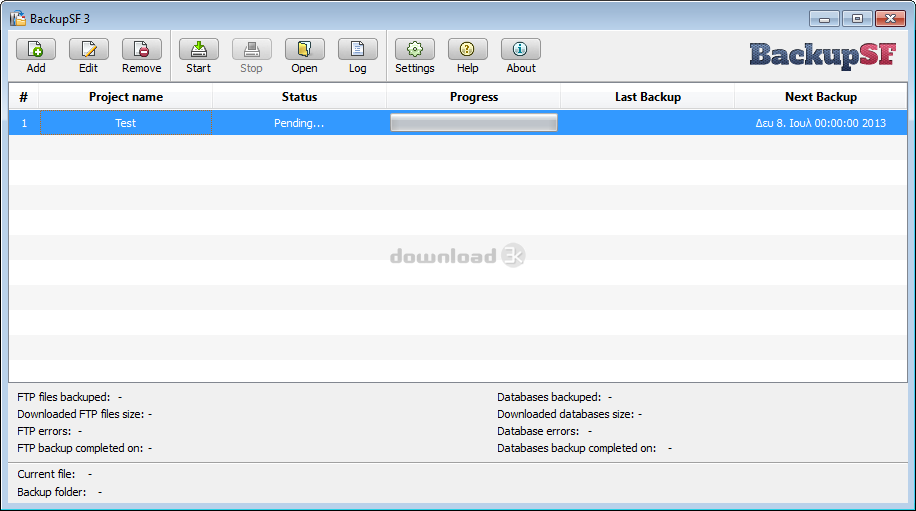
Task: Click the Add project icon
Action: pyautogui.click(x=36, y=49)
